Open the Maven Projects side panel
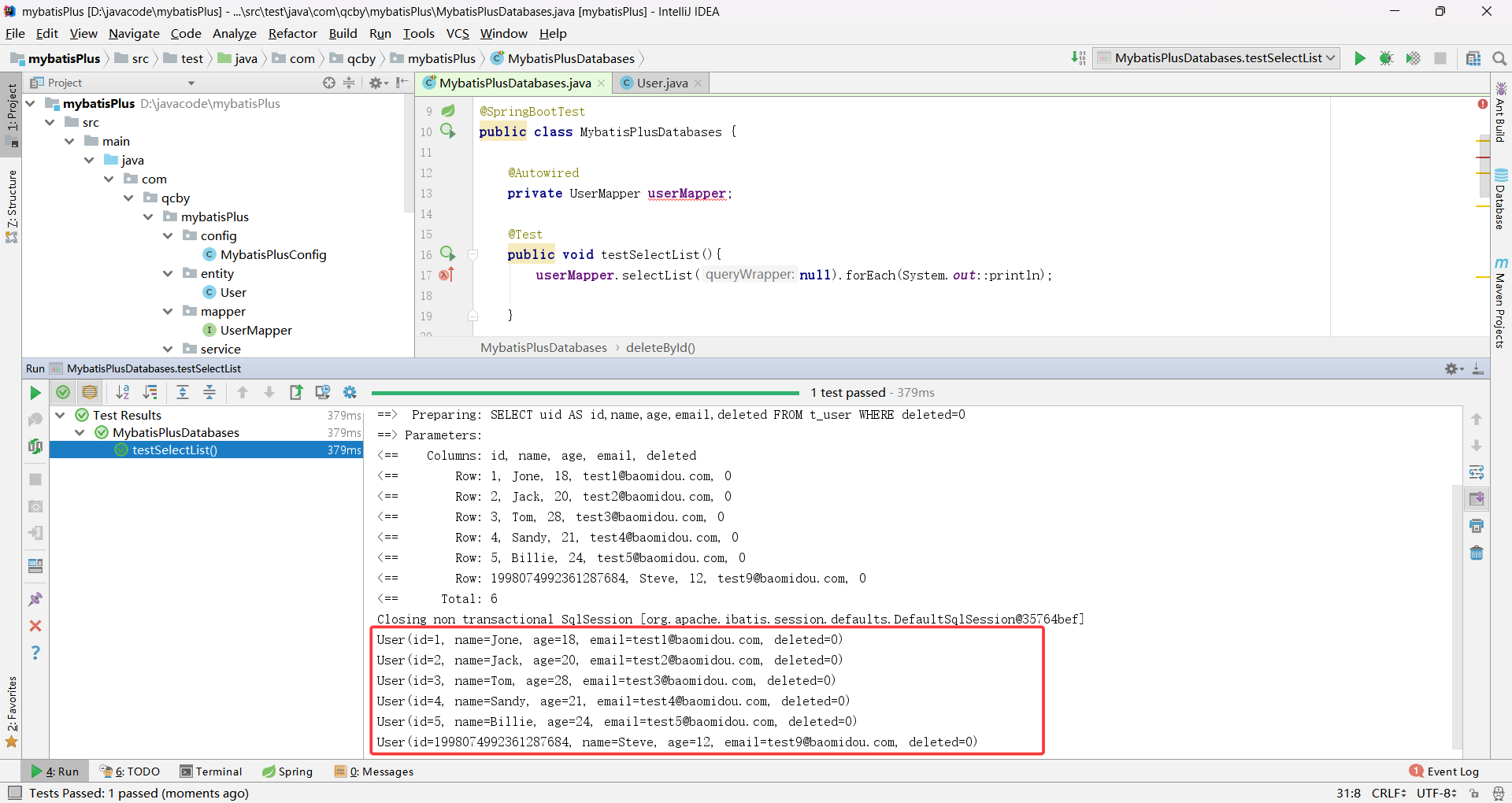This screenshot has width=1512, height=803. click(1501, 304)
